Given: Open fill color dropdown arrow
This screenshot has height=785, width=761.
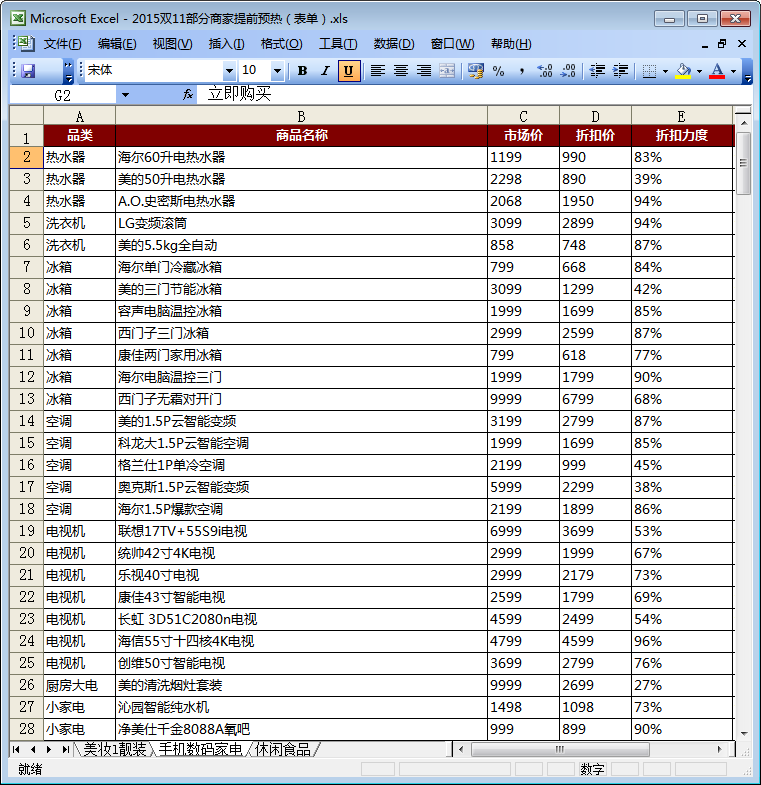Looking at the screenshot, I should [x=699, y=71].
